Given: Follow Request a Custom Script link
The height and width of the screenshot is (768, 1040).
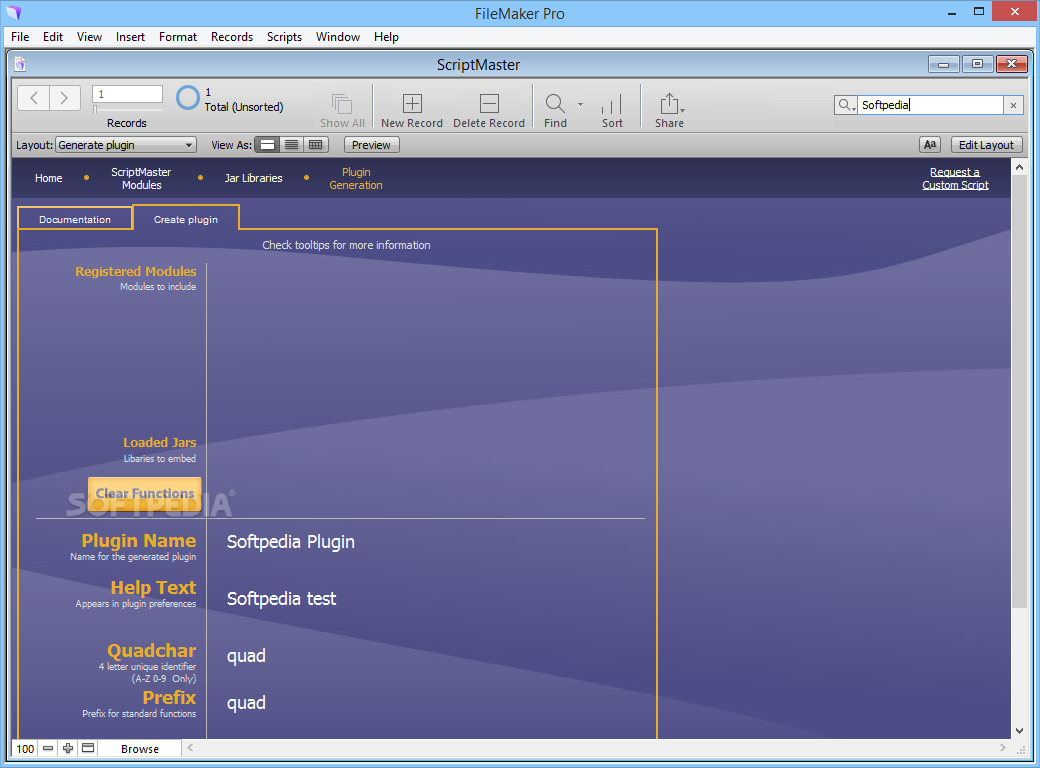Looking at the screenshot, I should (955, 178).
